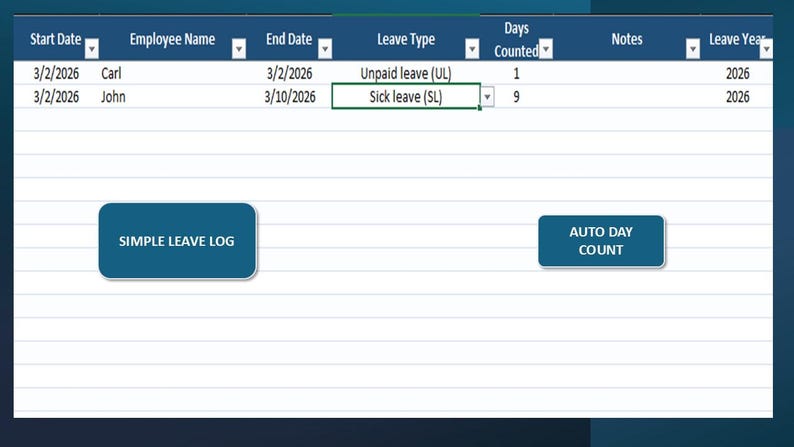This screenshot has height=447, width=794.
Task: Click the AUTO DAY COUNT button
Action: [601, 241]
